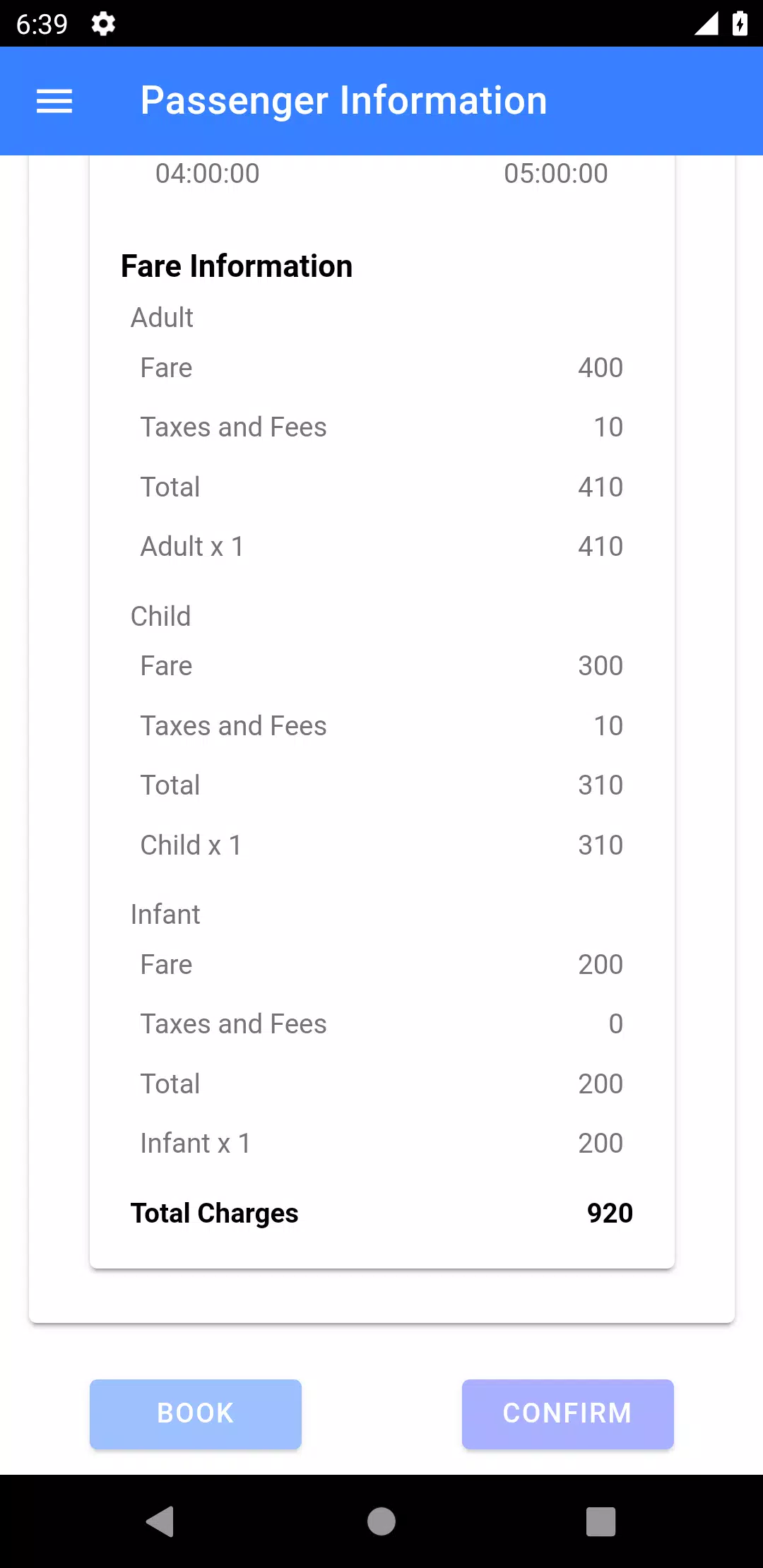Tap the Adult fare value 400
This screenshot has height=1568, width=763.
point(601,367)
